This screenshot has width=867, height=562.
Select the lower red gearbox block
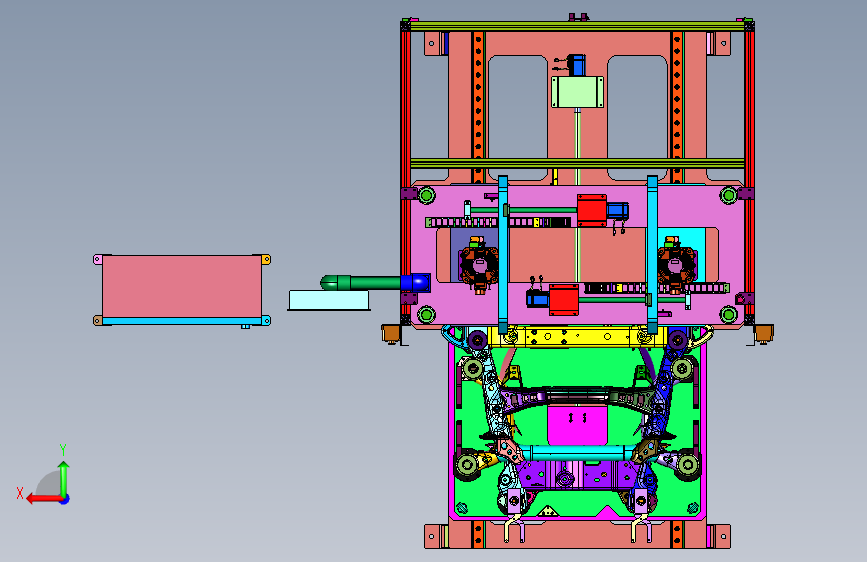tap(564, 300)
